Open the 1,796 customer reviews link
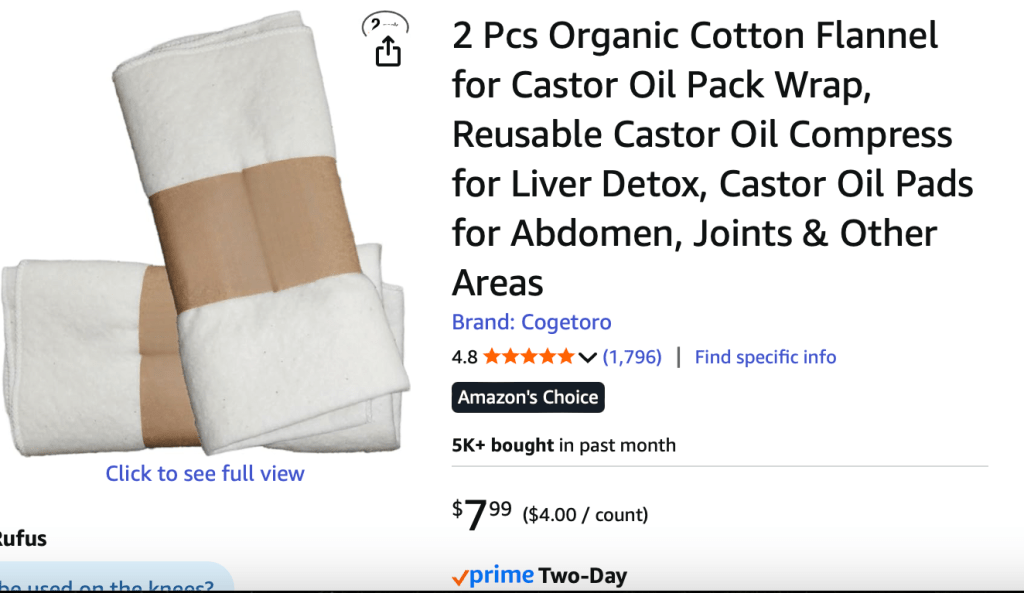 coord(632,357)
